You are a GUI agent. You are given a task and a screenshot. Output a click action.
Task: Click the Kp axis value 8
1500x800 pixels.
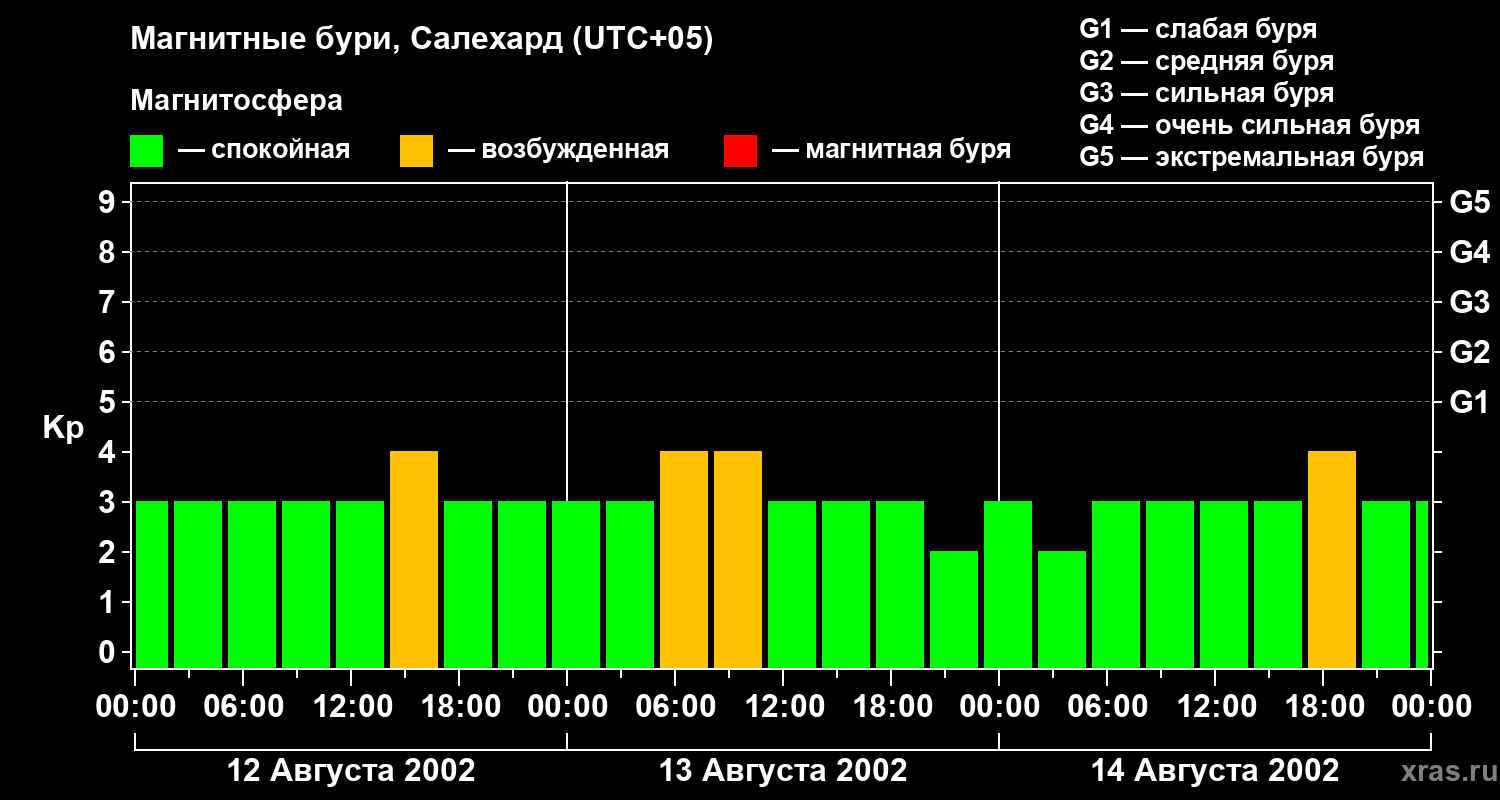click(109, 252)
